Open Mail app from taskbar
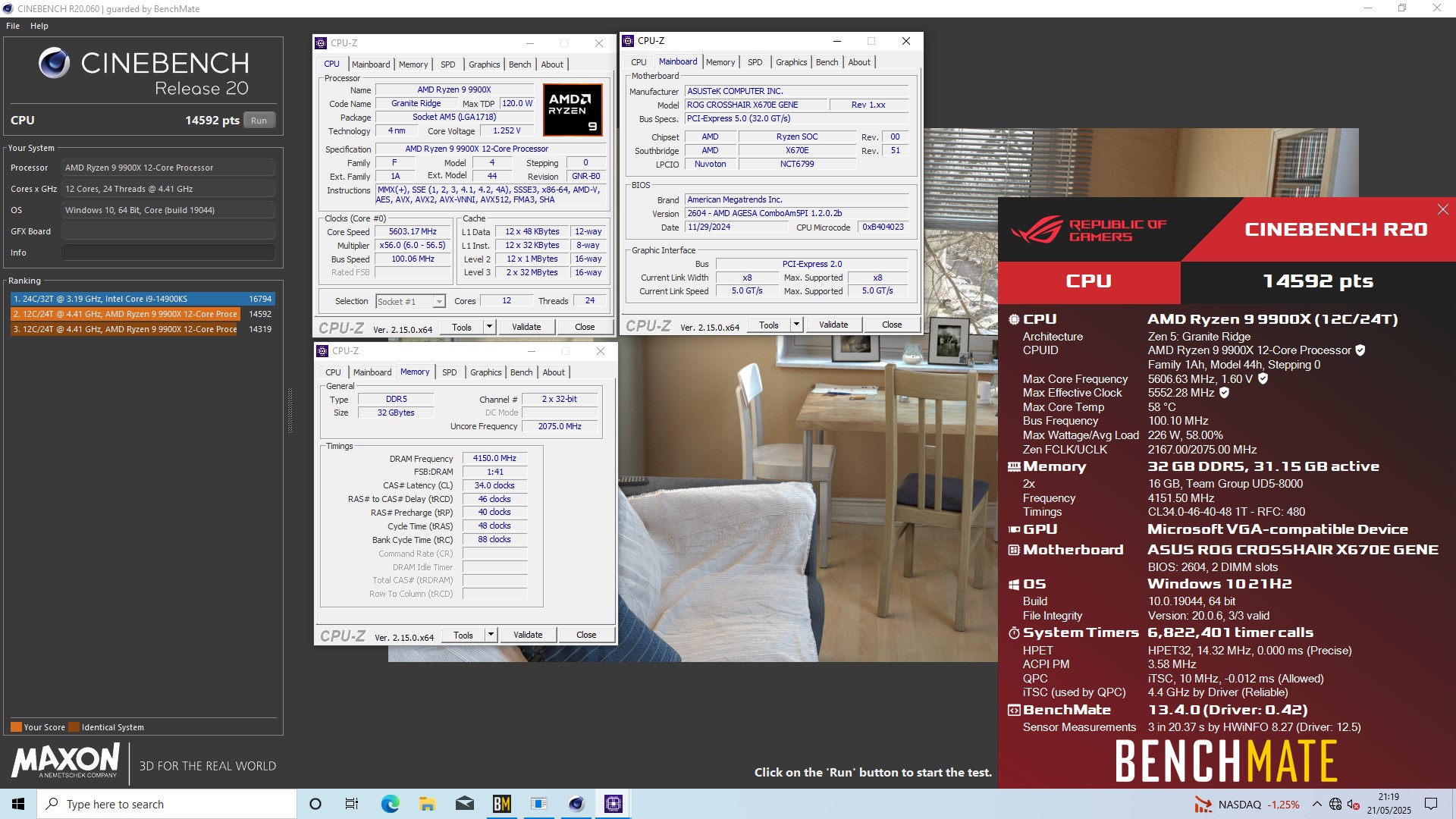Screen dimensions: 1456x819 464,804
